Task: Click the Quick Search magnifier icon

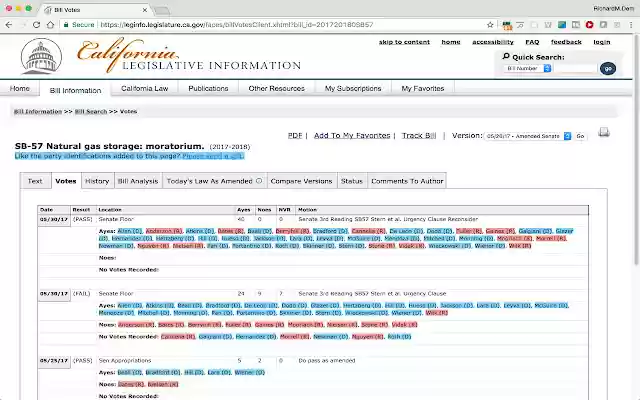Action: (x=506, y=56)
